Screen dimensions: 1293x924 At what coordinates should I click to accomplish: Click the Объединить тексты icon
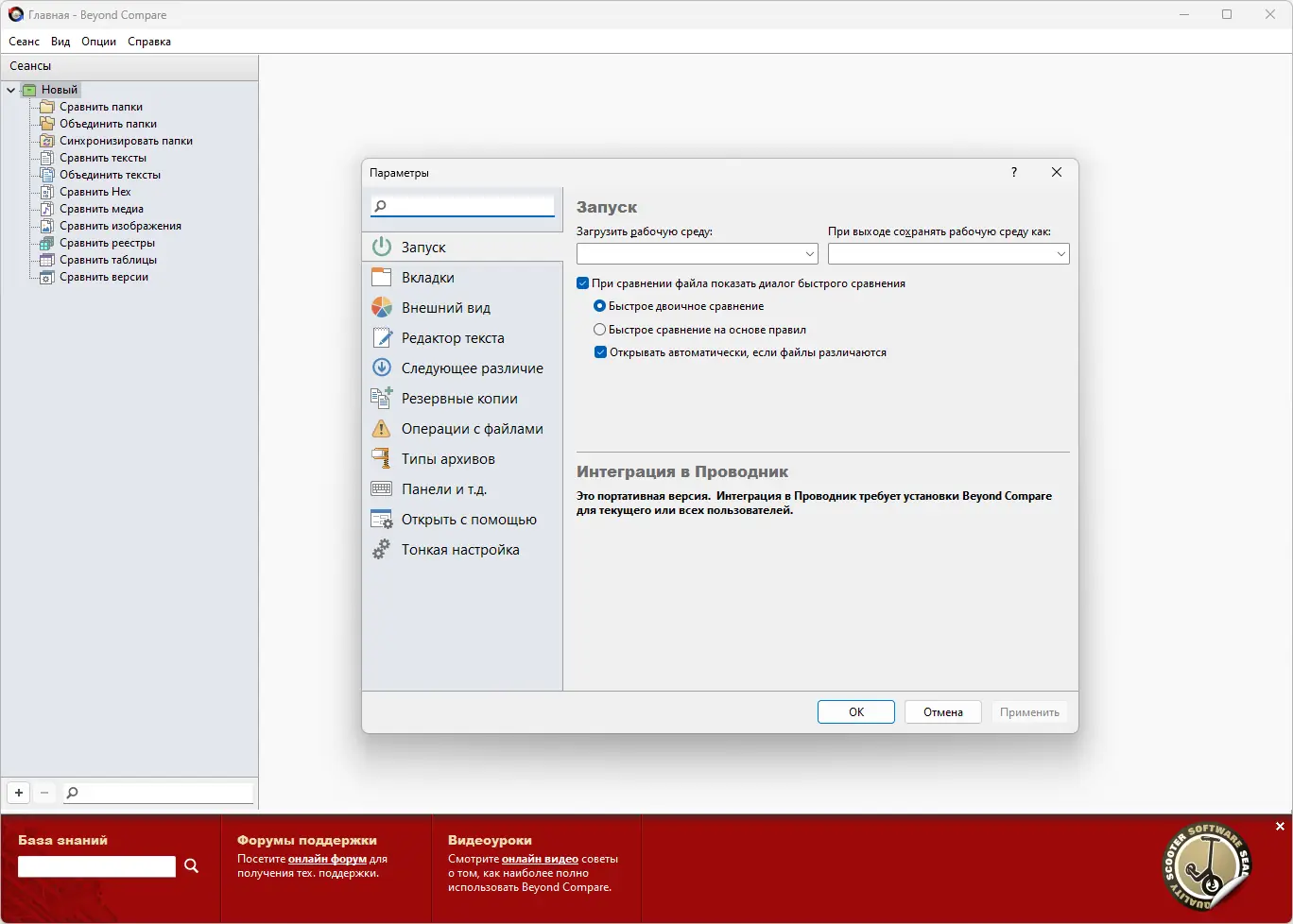(46, 175)
